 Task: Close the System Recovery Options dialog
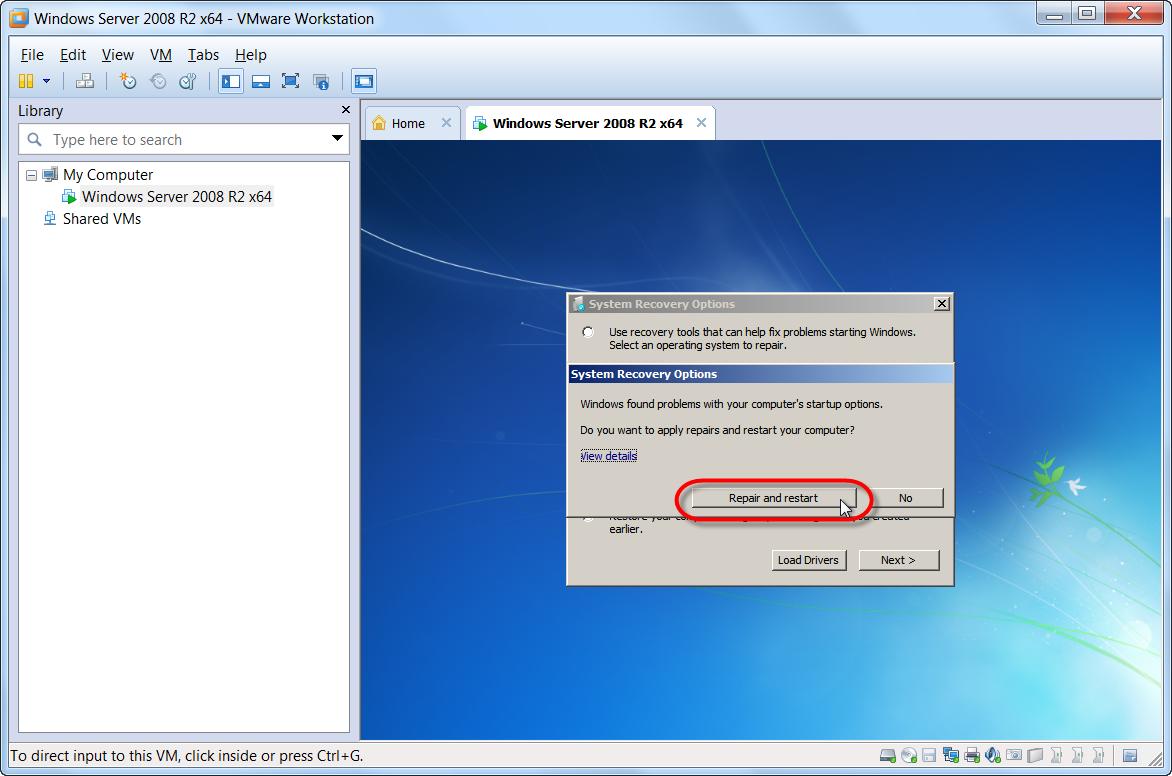coord(942,304)
